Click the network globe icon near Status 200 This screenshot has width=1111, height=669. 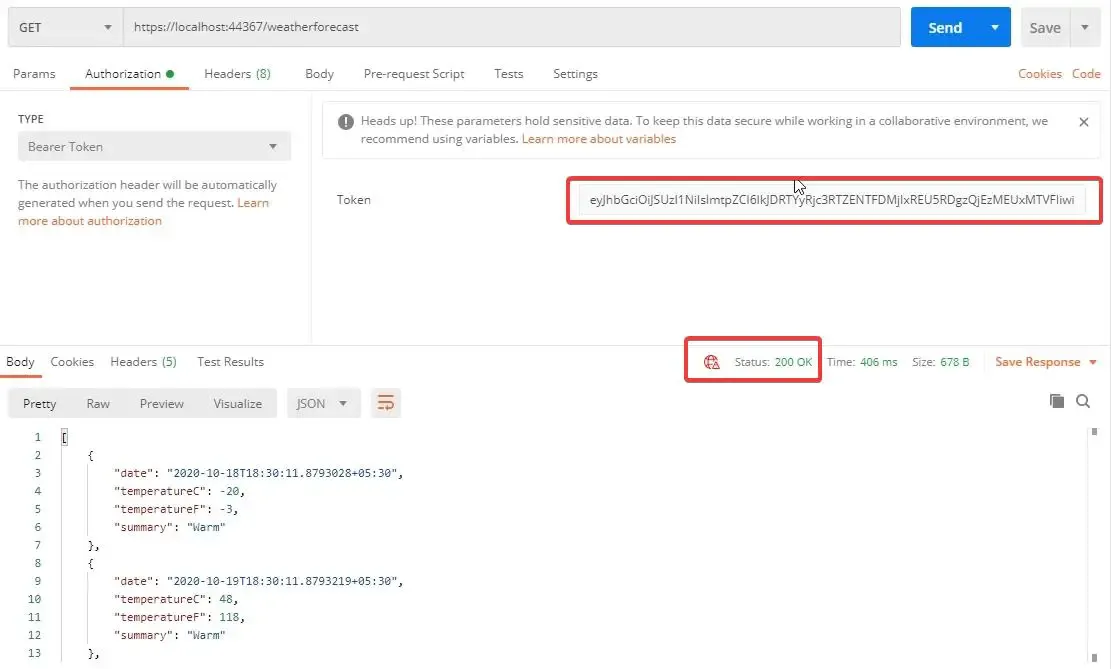711,363
